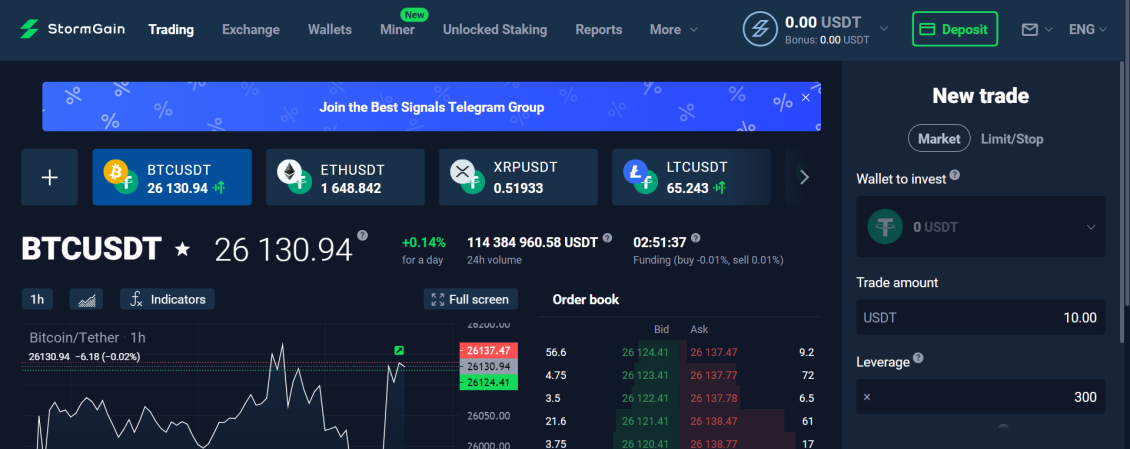Screen dimensions: 1130x449
Task: Select the Market order type
Action: (939, 138)
